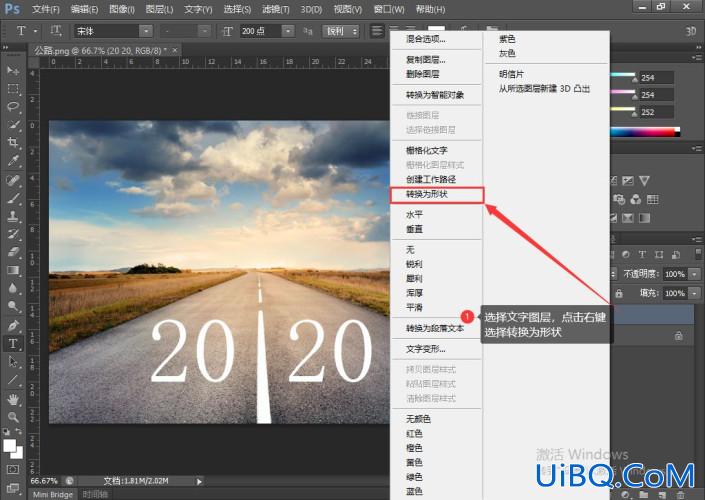Viewport: 705px width, 500px height.
Task: Choose 转换为段落文本 in context menu
Action: pyautogui.click(x=437, y=328)
